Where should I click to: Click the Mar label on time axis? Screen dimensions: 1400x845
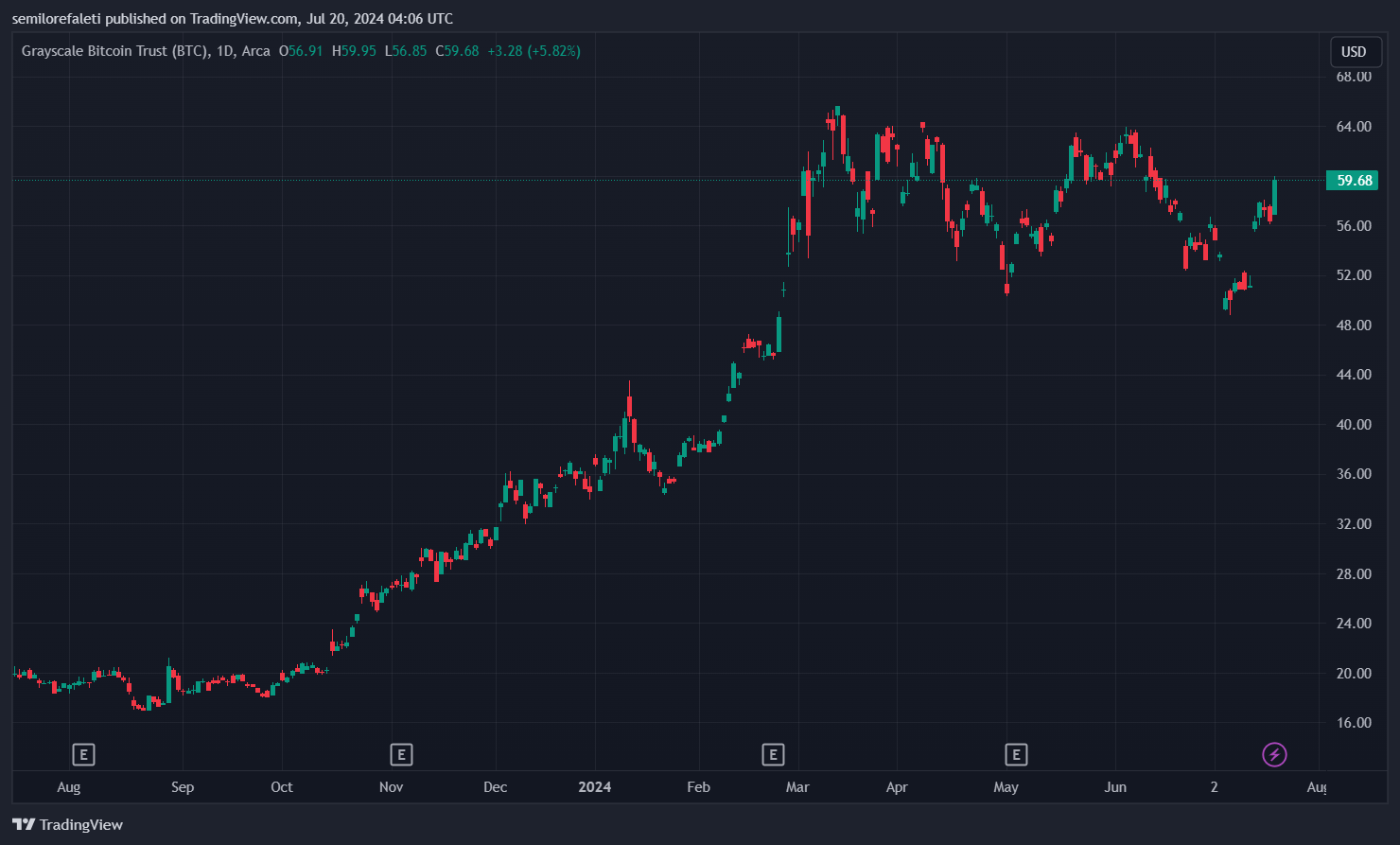797,787
